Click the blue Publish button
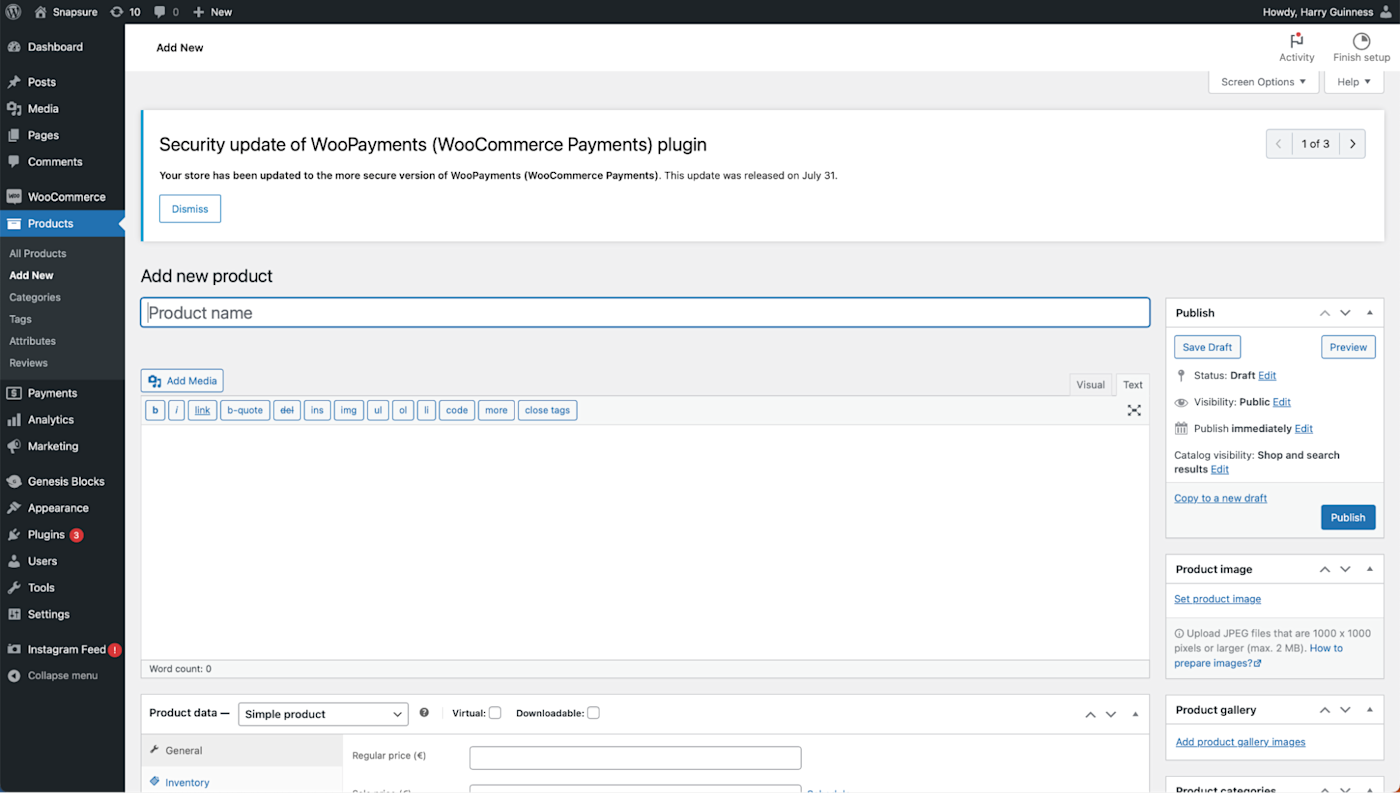Image resolution: width=1400 pixels, height=793 pixels. [1348, 517]
